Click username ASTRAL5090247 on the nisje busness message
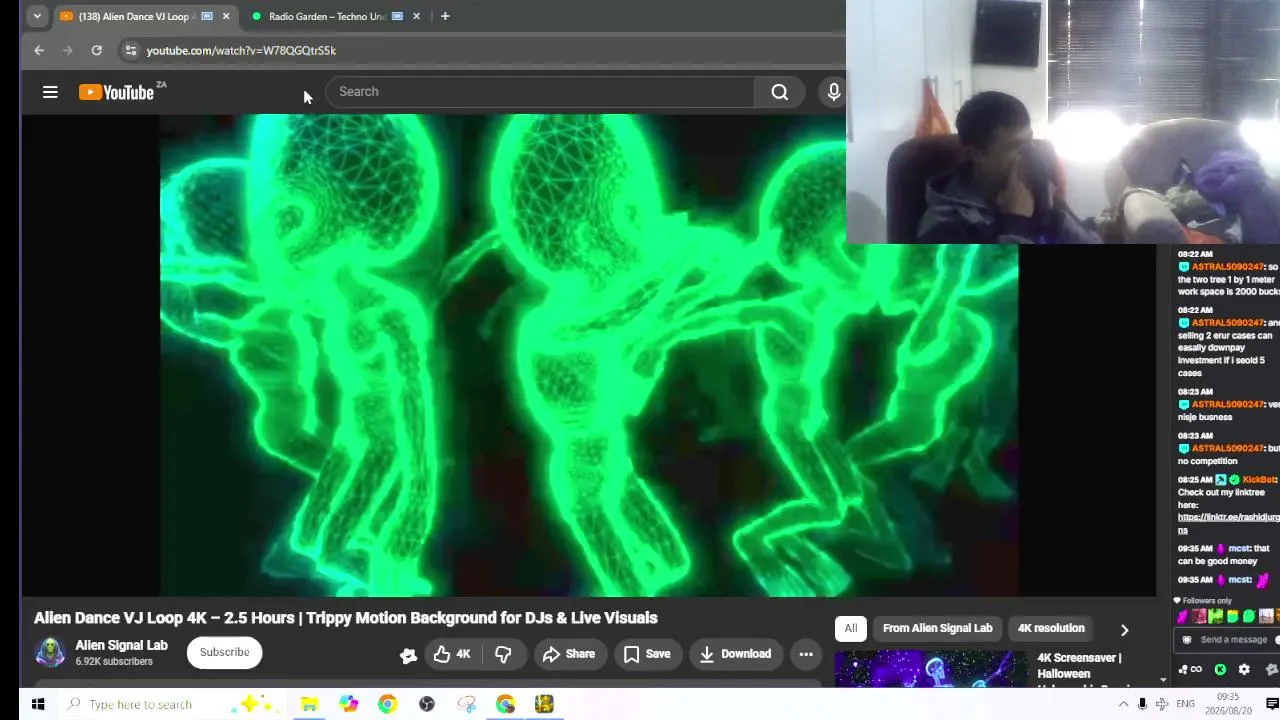 [1228, 404]
